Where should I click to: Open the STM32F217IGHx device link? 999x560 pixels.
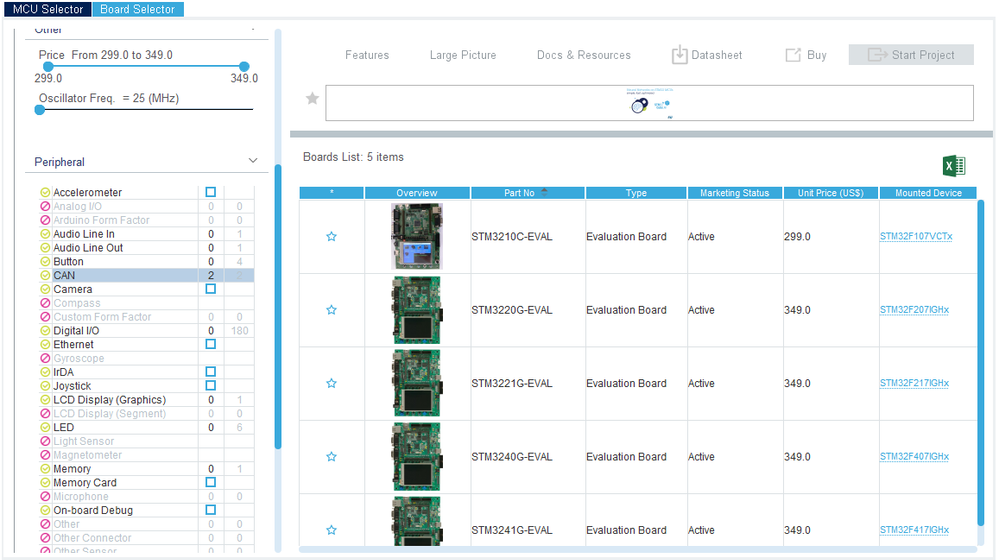914,383
